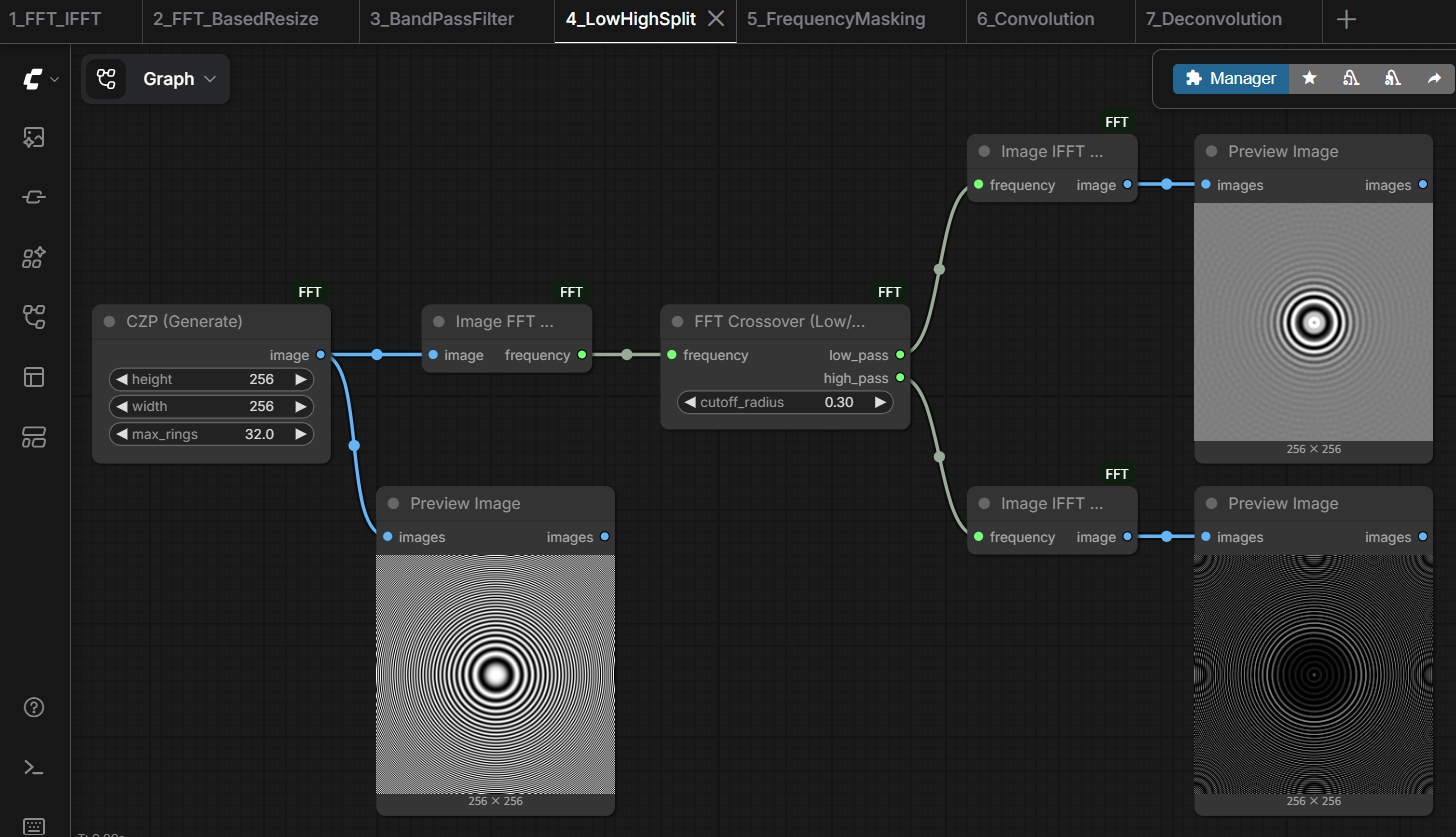This screenshot has height=837, width=1456.
Task: Collapse the FFT Crossover node via its dot
Action: (x=678, y=322)
